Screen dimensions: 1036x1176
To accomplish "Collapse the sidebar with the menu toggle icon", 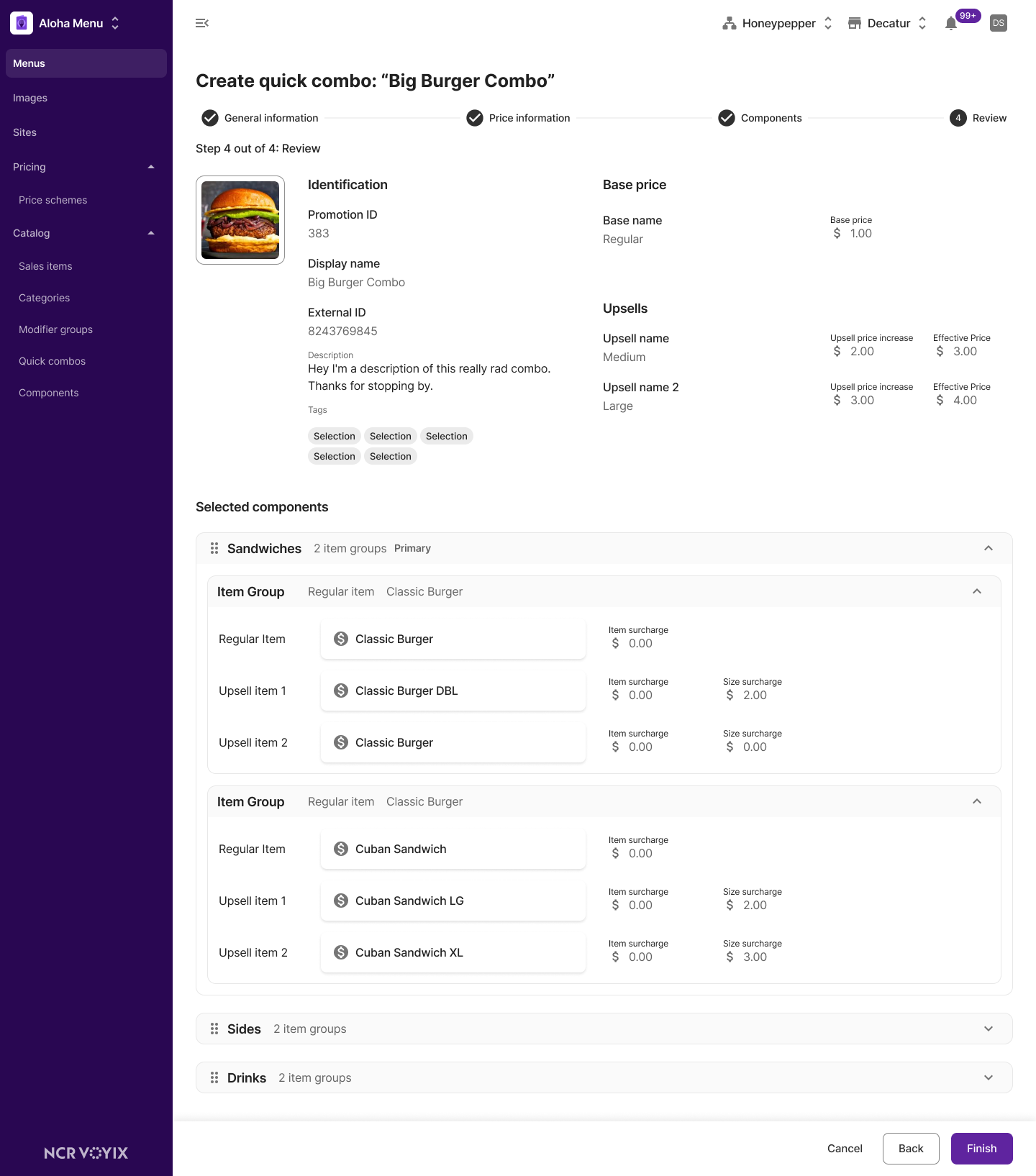I will (202, 23).
